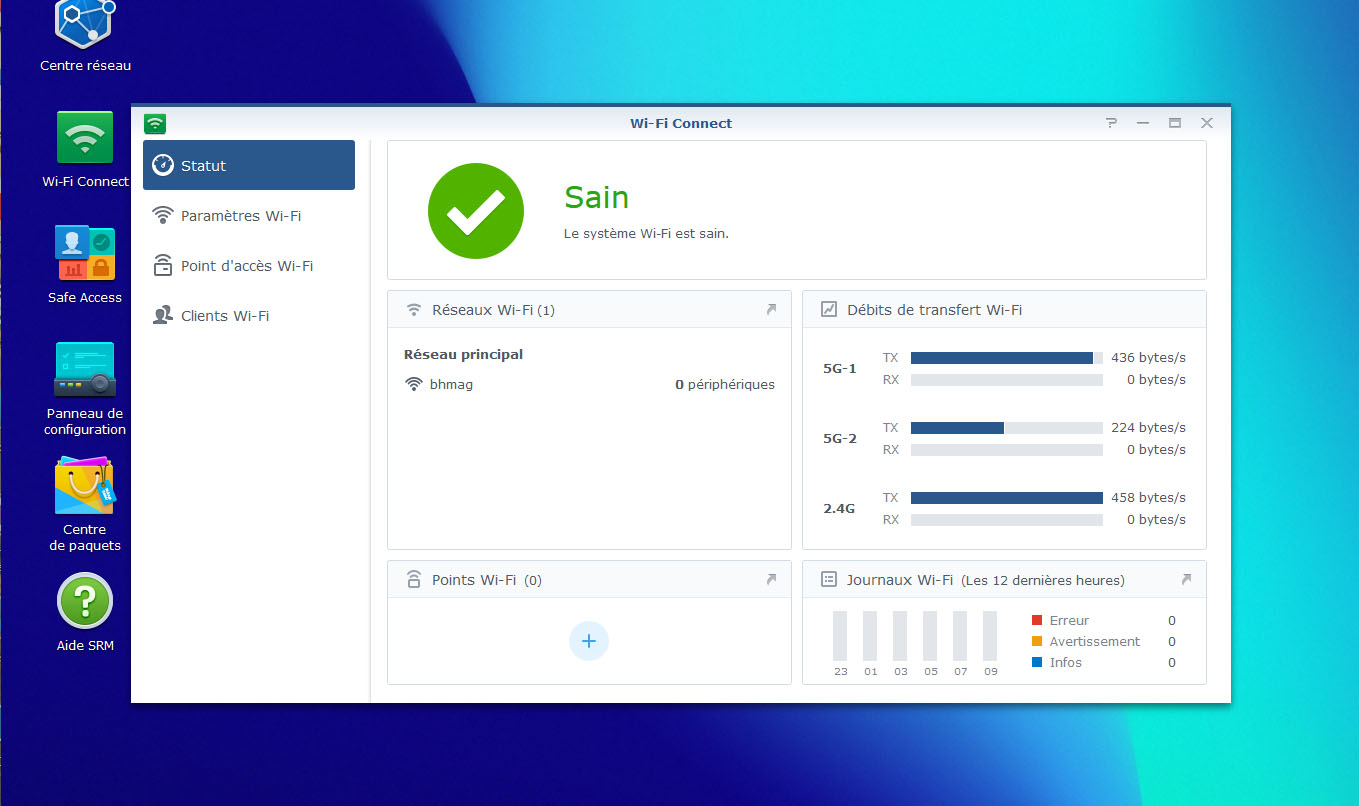Open the Clients Wi-Fi section
The image size is (1359, 806).
pos(224,316)
